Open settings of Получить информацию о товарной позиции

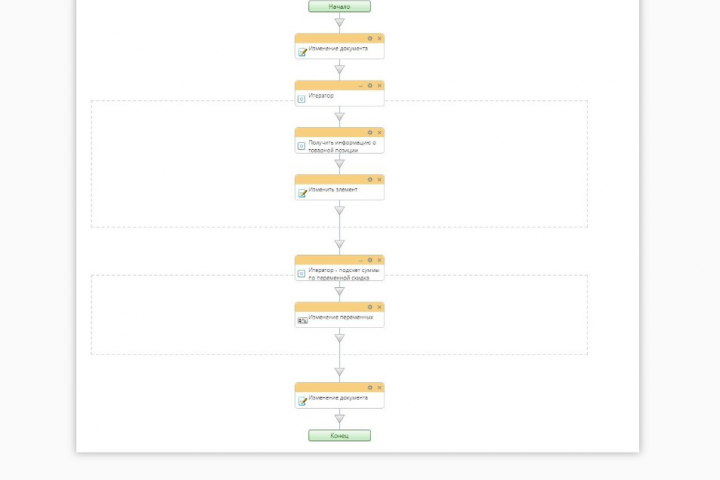pos(370,133)
